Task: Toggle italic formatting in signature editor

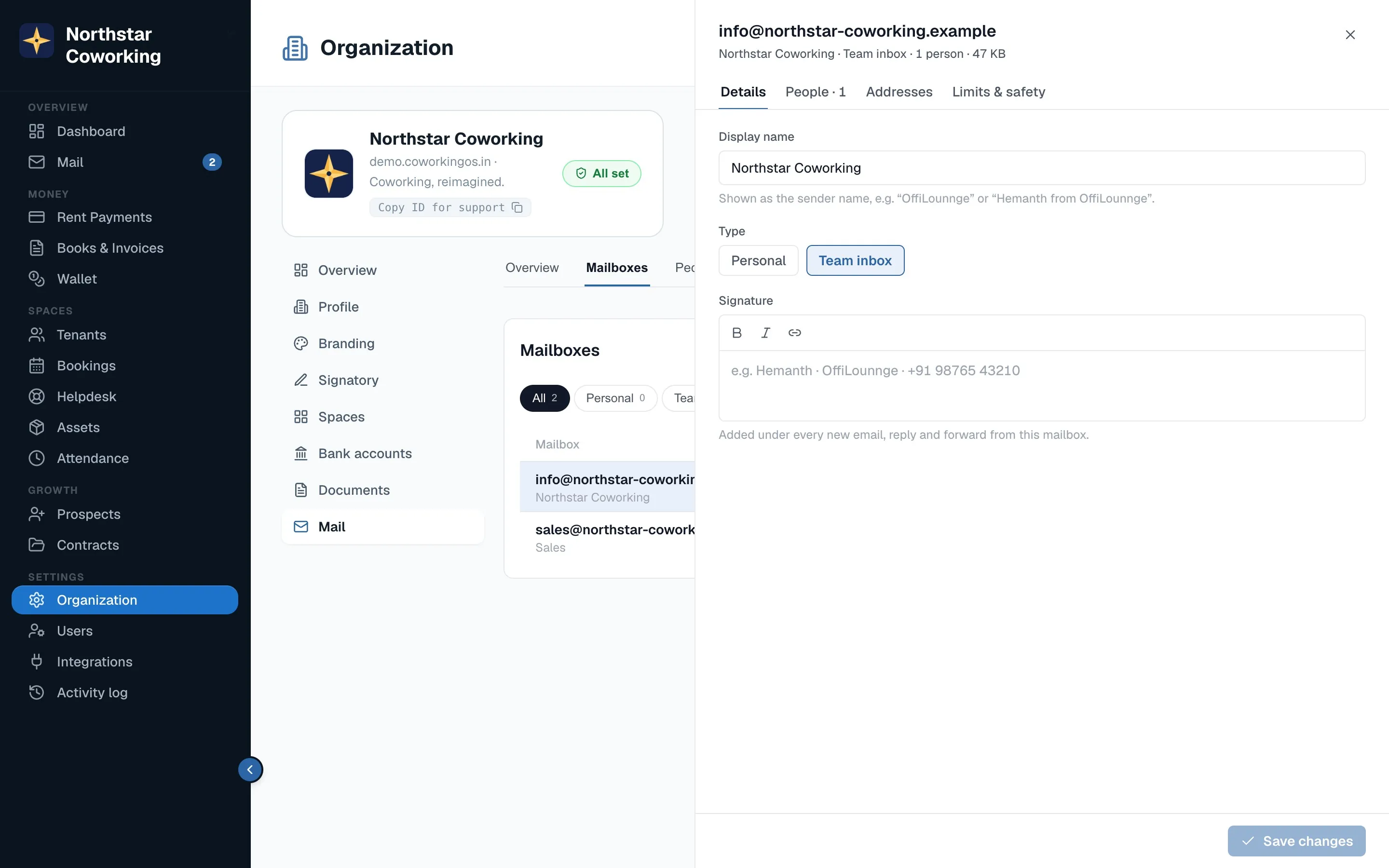Action: 766,333
